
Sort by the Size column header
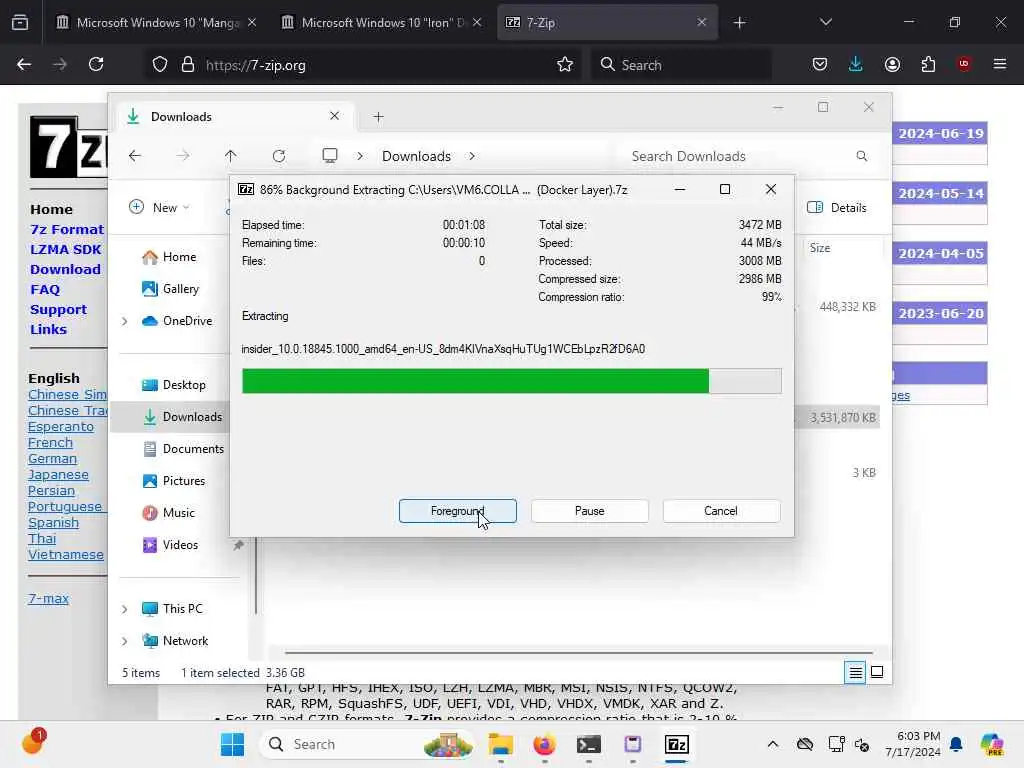pos(842,248)
